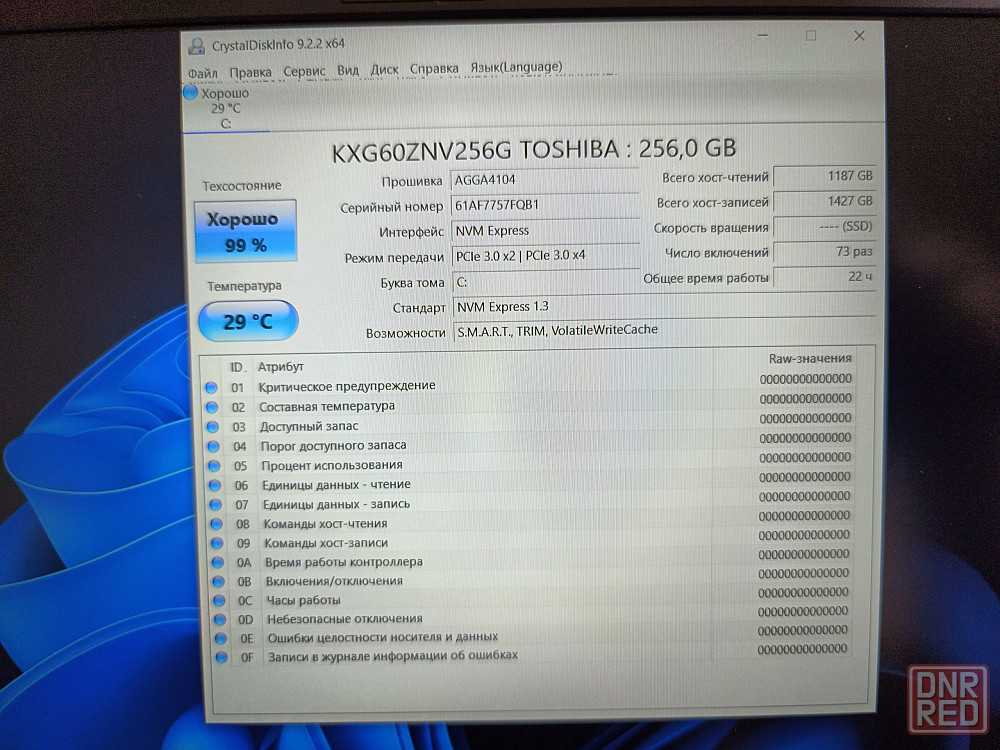This screenshot has width=1000, height=750.
Task: Minimize the CrystalDiskInfo window
Action: [x=762, y=36]
